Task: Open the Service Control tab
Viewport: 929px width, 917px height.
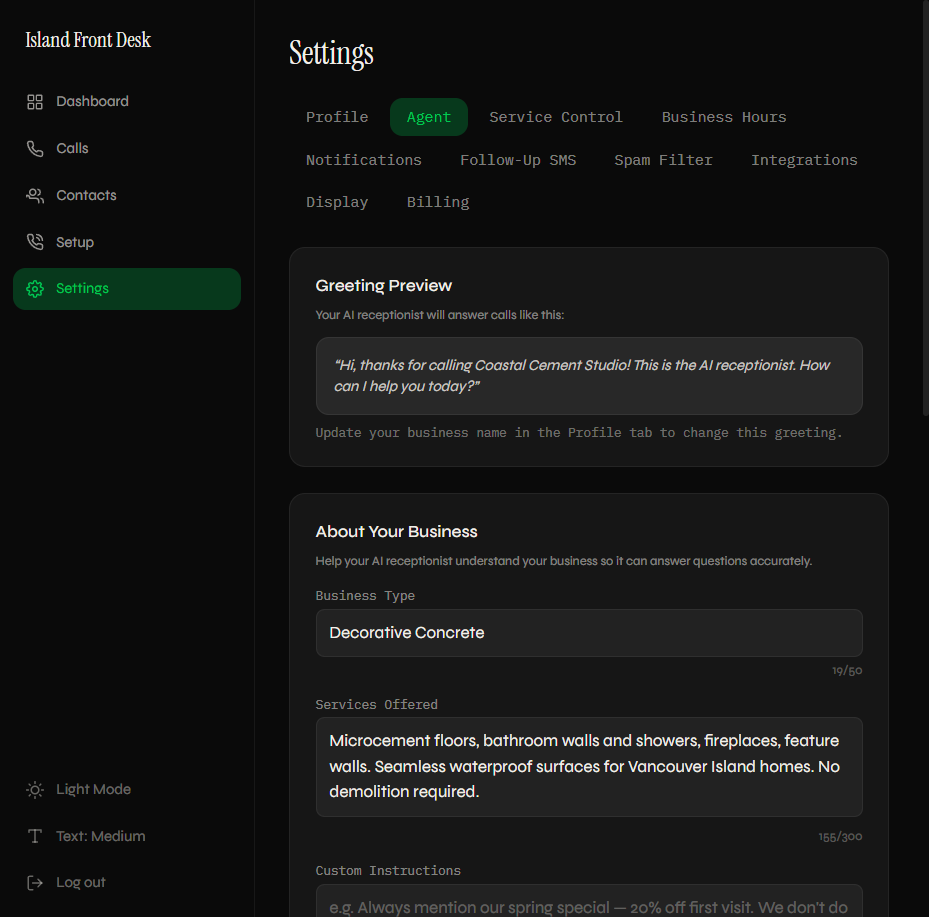Action: coord(556,117)
